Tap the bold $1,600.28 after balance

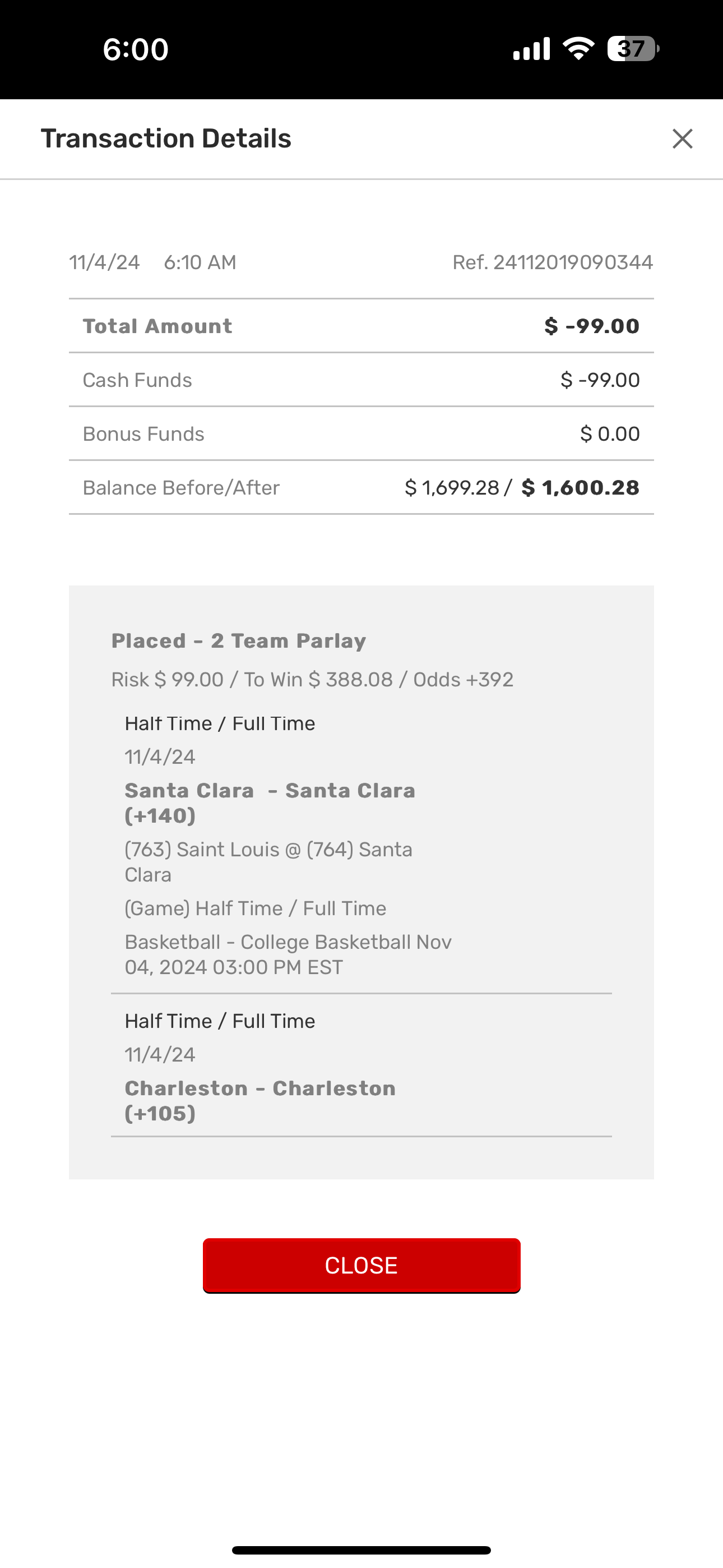click(581, 487)
